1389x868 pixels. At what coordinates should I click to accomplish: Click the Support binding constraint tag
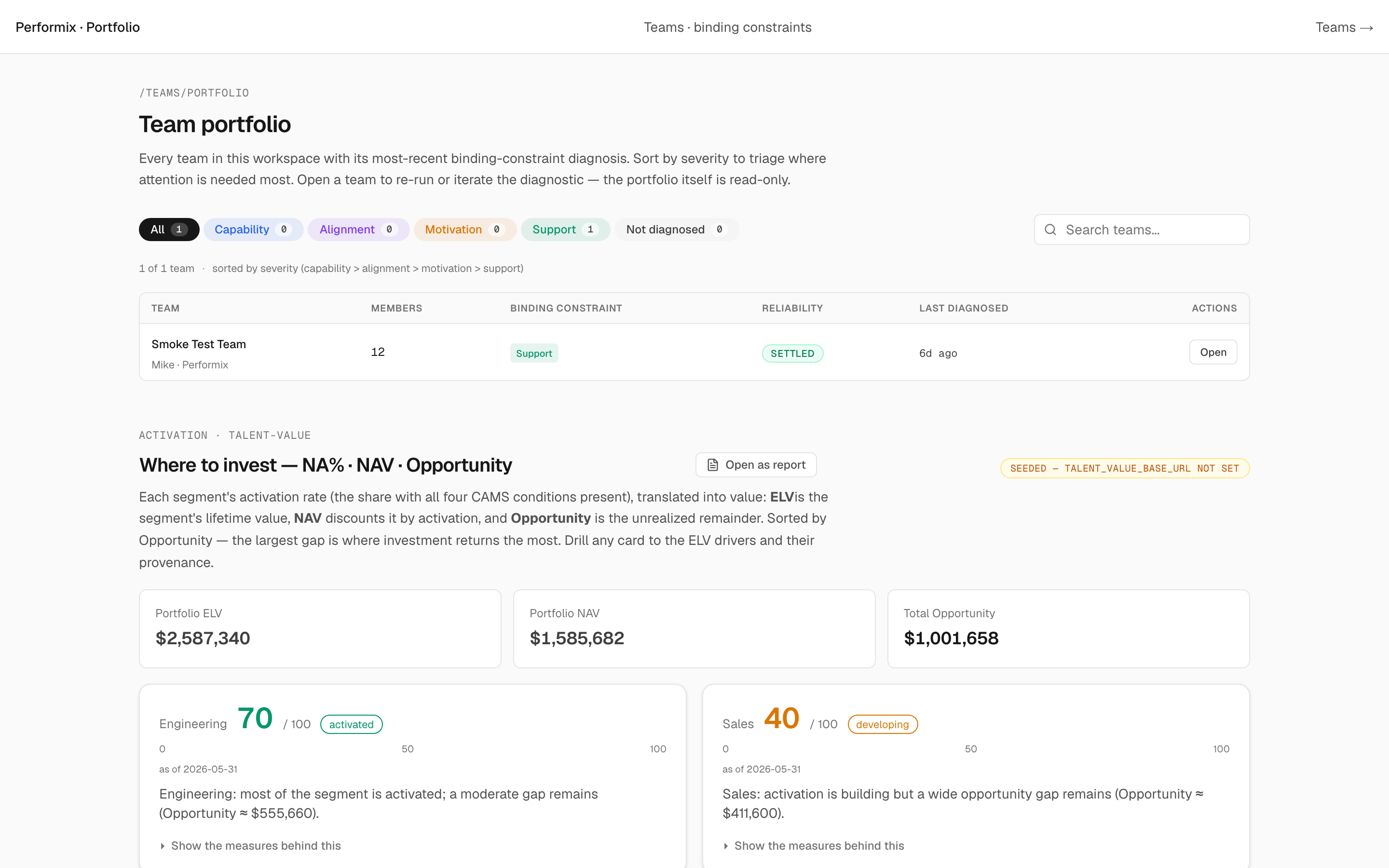point(534,353)
